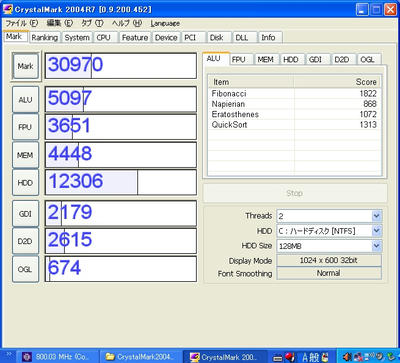This screenshot has height=363, width=400.
Task: Open the ヘルプ(H) menu
Action: click(127, 23)
